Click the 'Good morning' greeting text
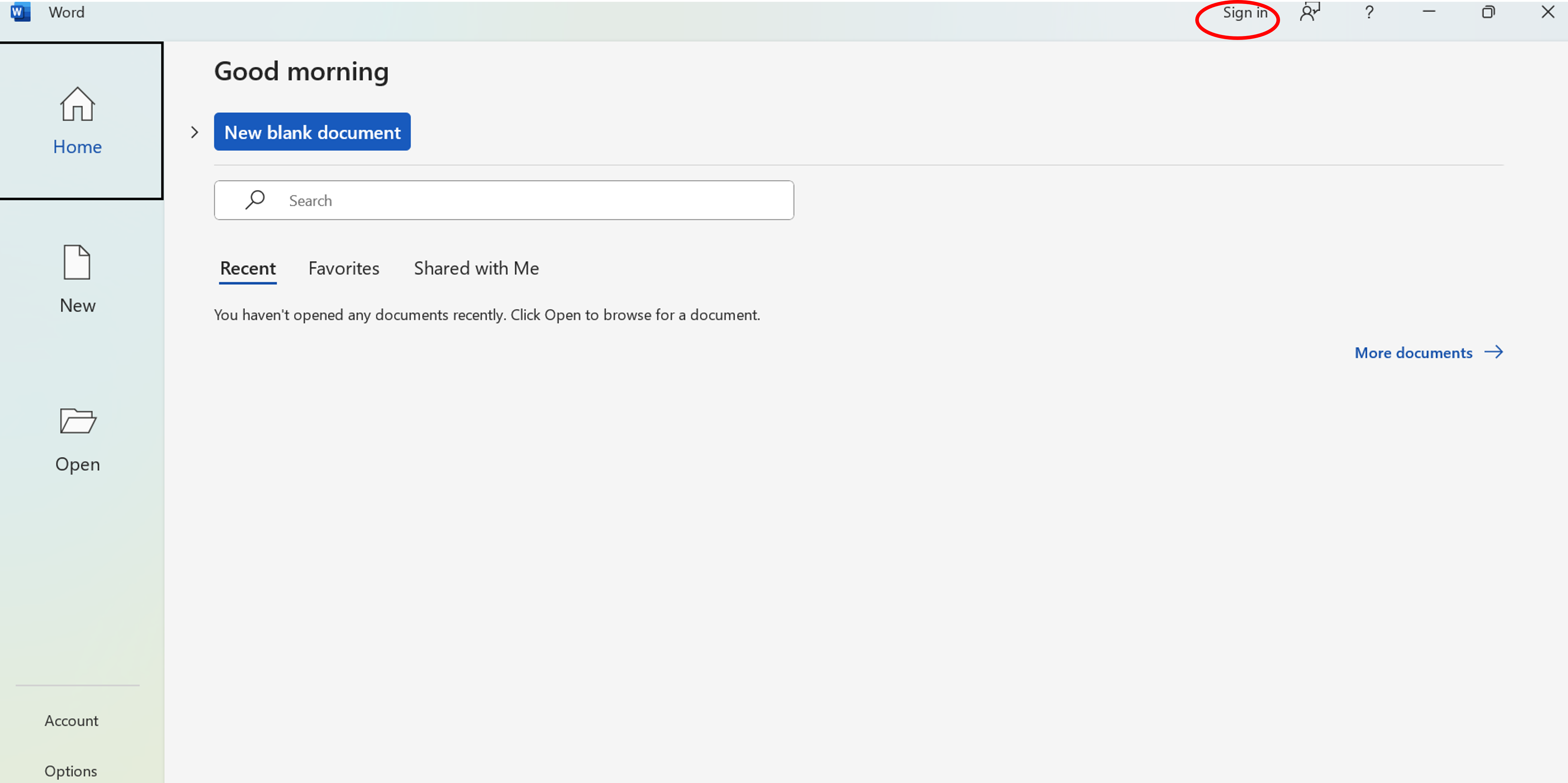This screenshot has height=783, width=1568. (x=301, y=72)
